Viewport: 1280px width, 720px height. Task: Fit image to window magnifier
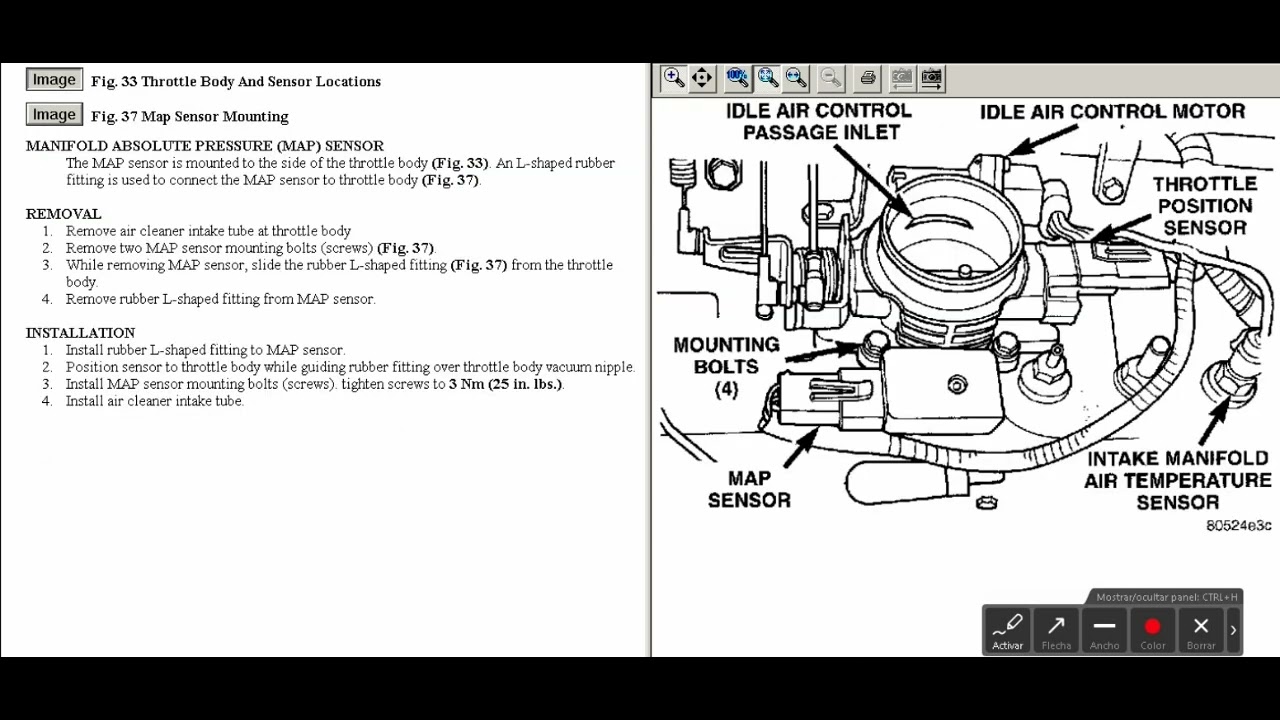pyautogui.click(x=767, y=78)
